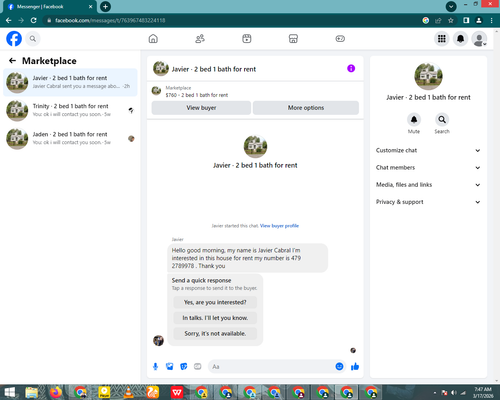Open Facebook home via the logo
The height and width of the screenshot is (400, 500).
click(14, 39)
